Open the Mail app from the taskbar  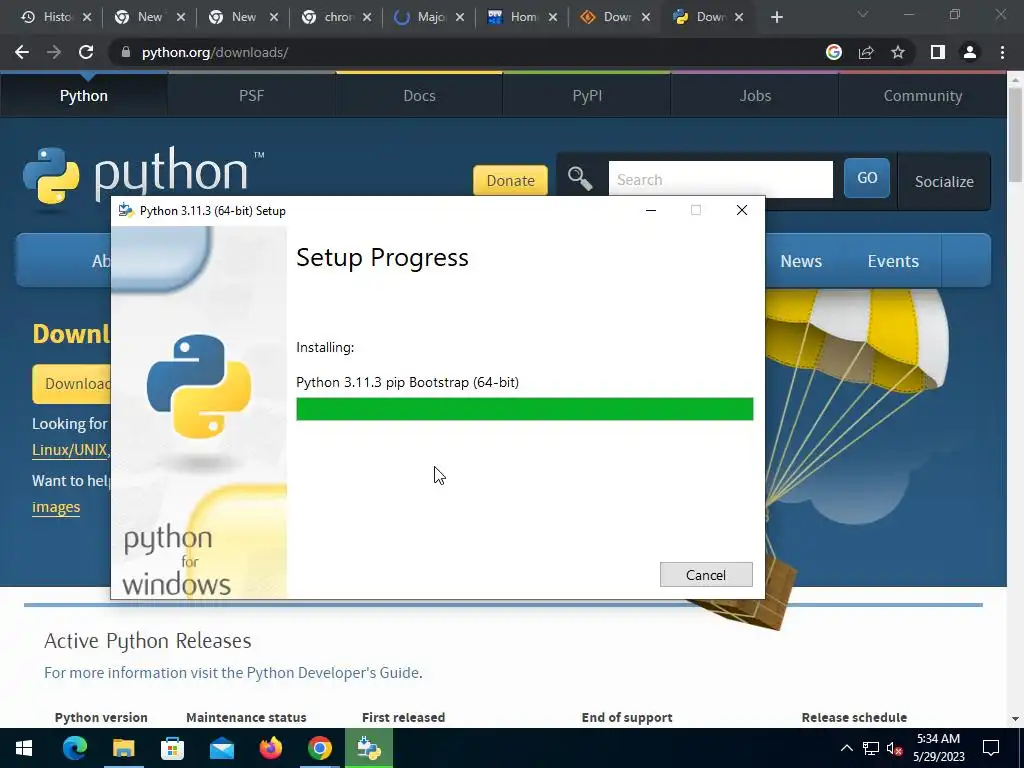tap(221, 748)
